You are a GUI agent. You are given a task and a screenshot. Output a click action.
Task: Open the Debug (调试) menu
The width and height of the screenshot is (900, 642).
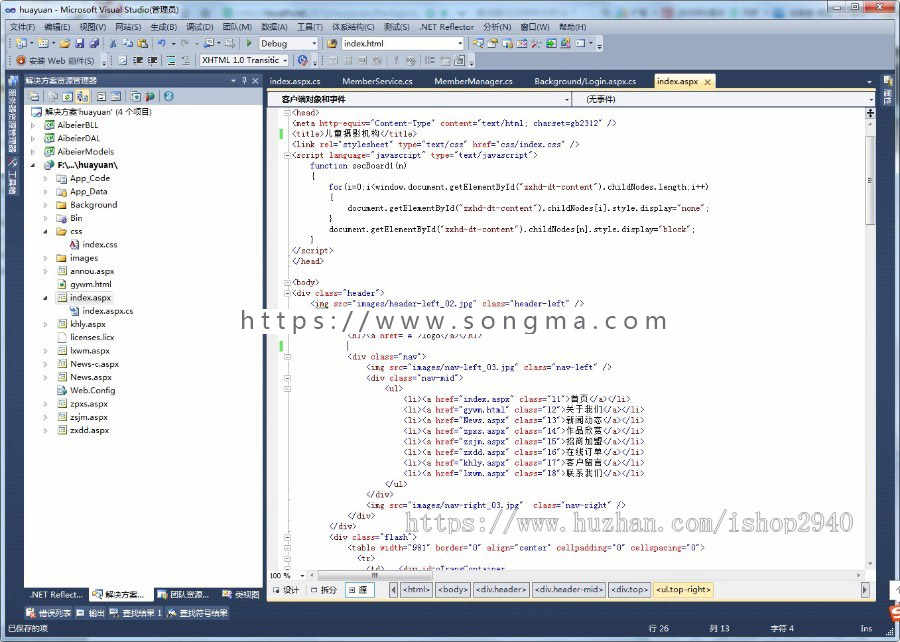(x=200, y=27)
